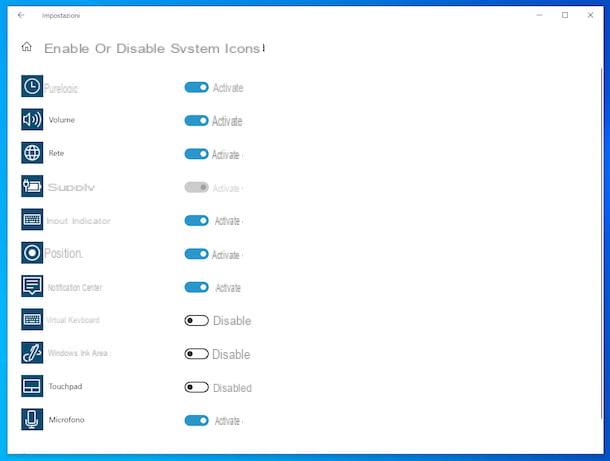The width and height of the screenshot is (610, 461).
Task: Click the Supply battery plug icon
Action: coord(32,186)
